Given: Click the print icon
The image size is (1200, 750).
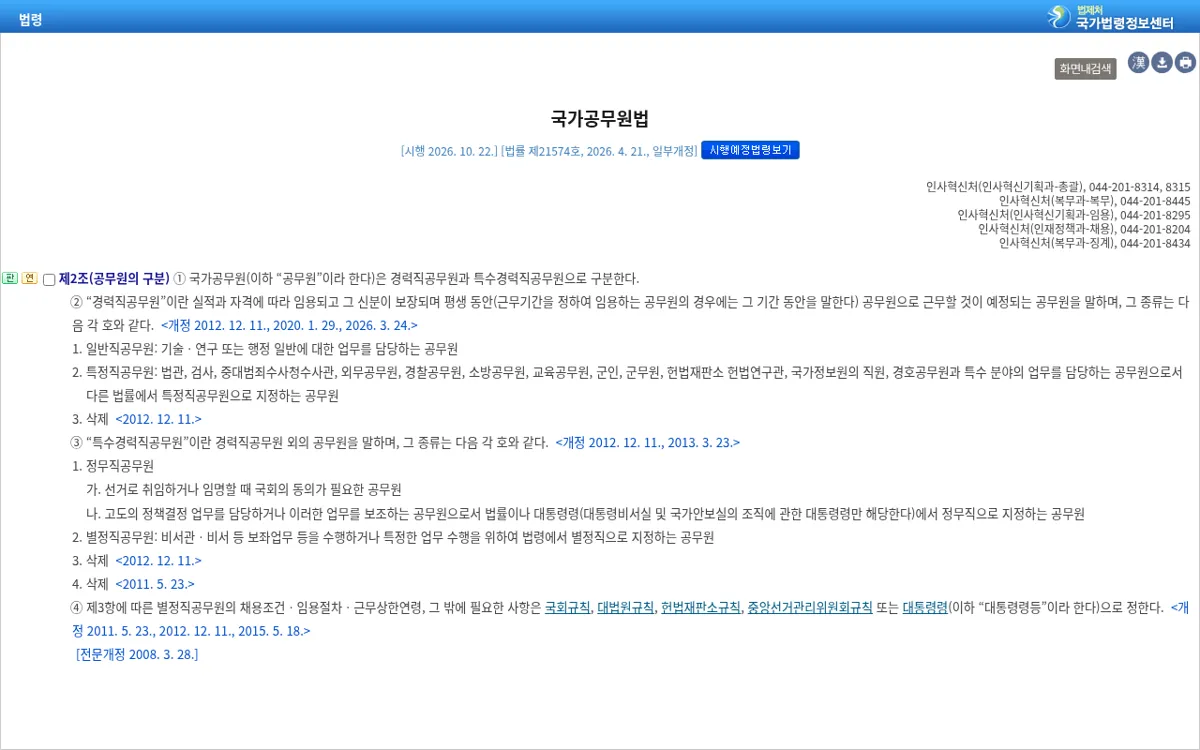Looking at the screenshot, I should tap(1186, 63).
